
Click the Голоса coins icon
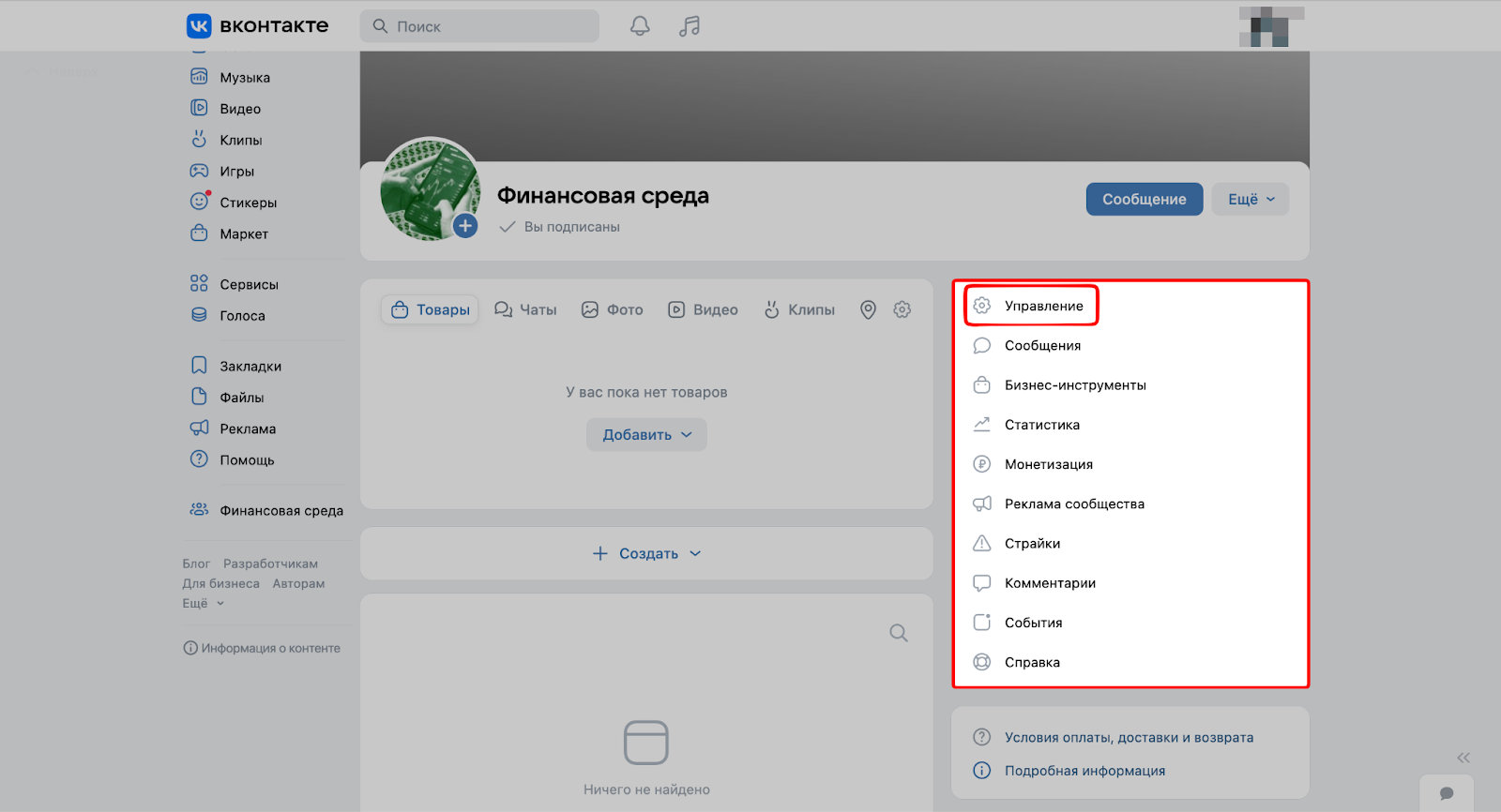199,315
